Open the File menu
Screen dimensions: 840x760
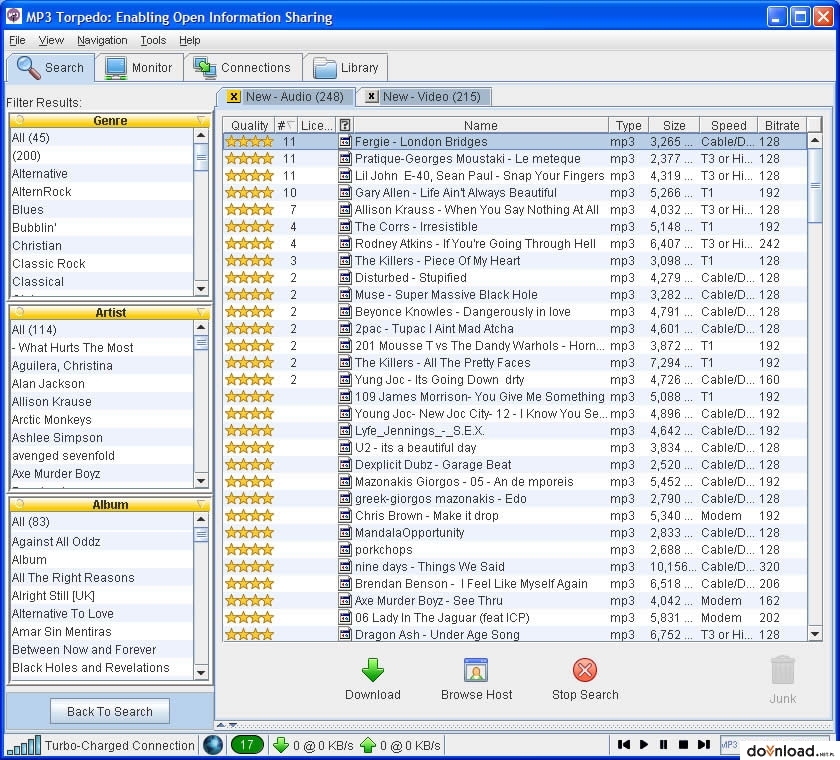click(x=17, y=40)
